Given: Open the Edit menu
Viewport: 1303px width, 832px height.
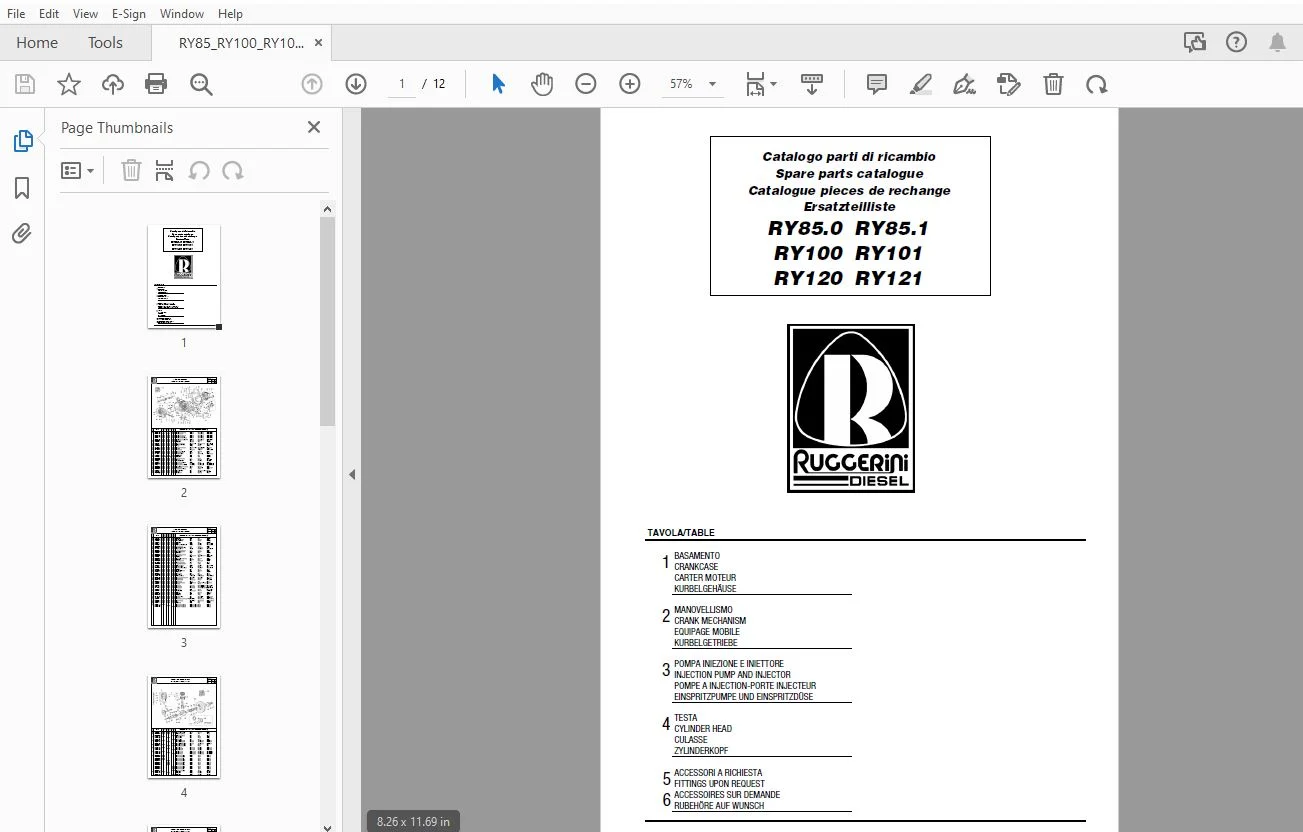Looking at the screenshot, I should click(x=49, y=14).
